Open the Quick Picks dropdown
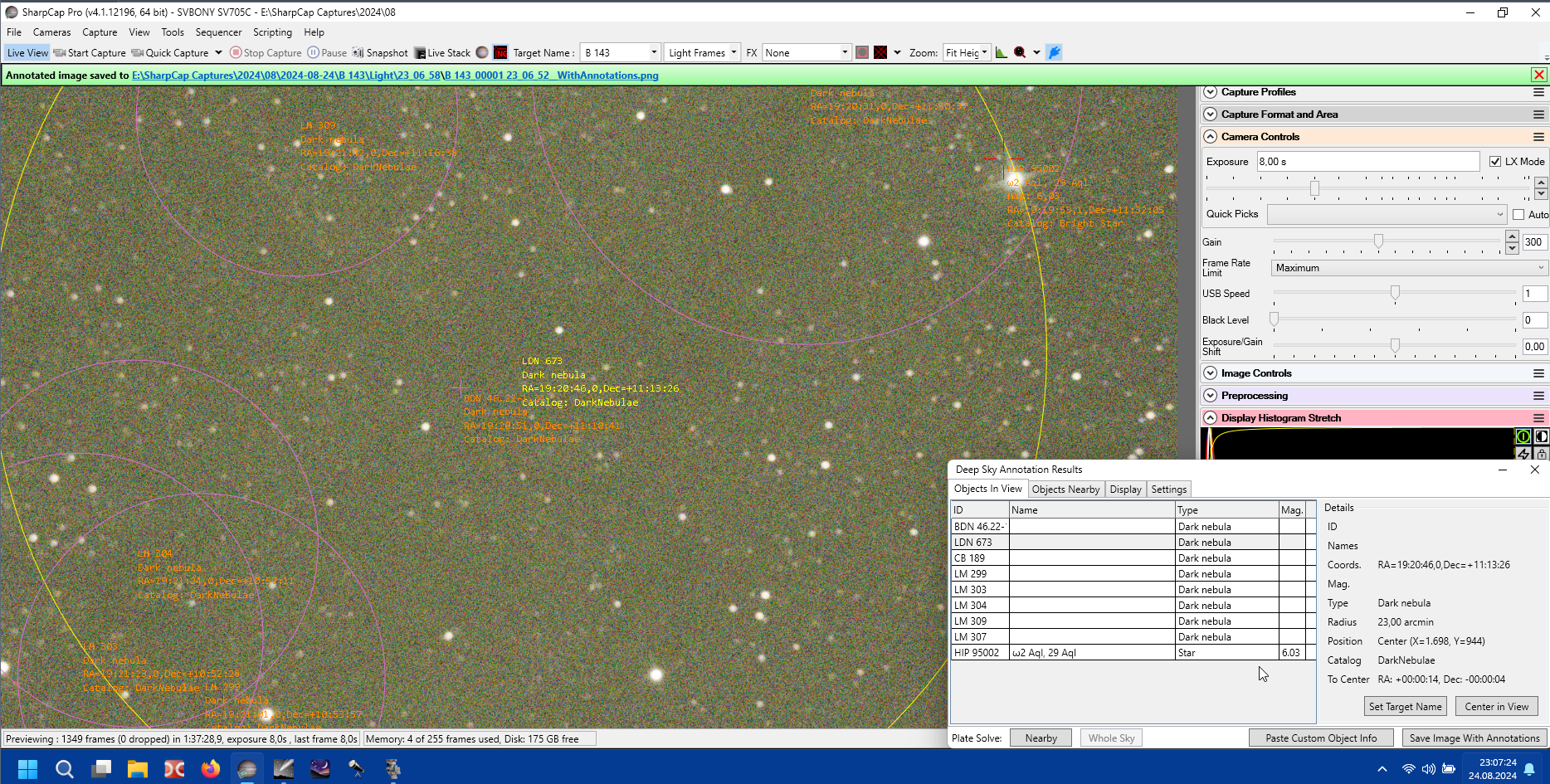 tap(1387, 214)
